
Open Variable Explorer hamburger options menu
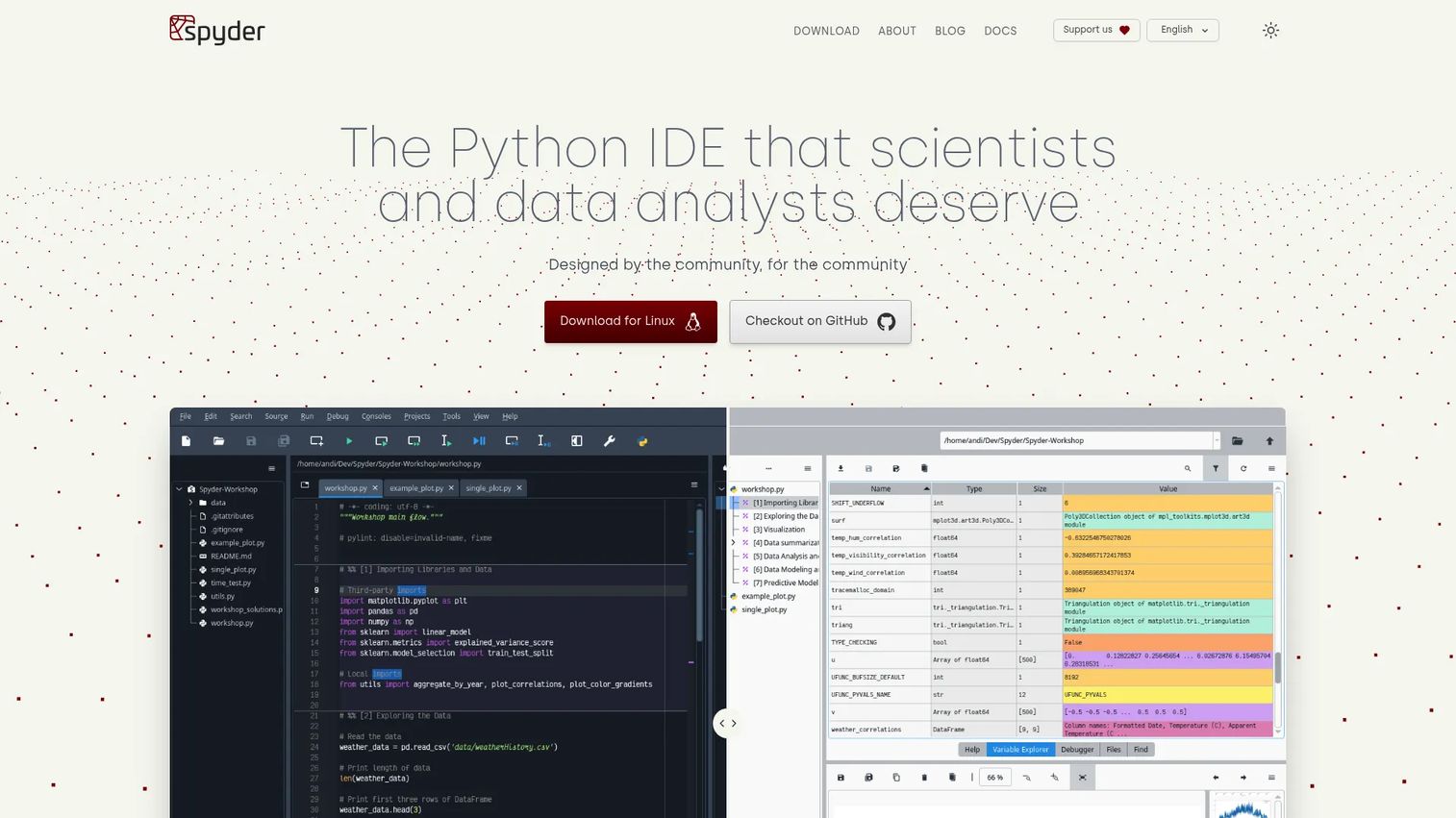[x=1271, y=469]
